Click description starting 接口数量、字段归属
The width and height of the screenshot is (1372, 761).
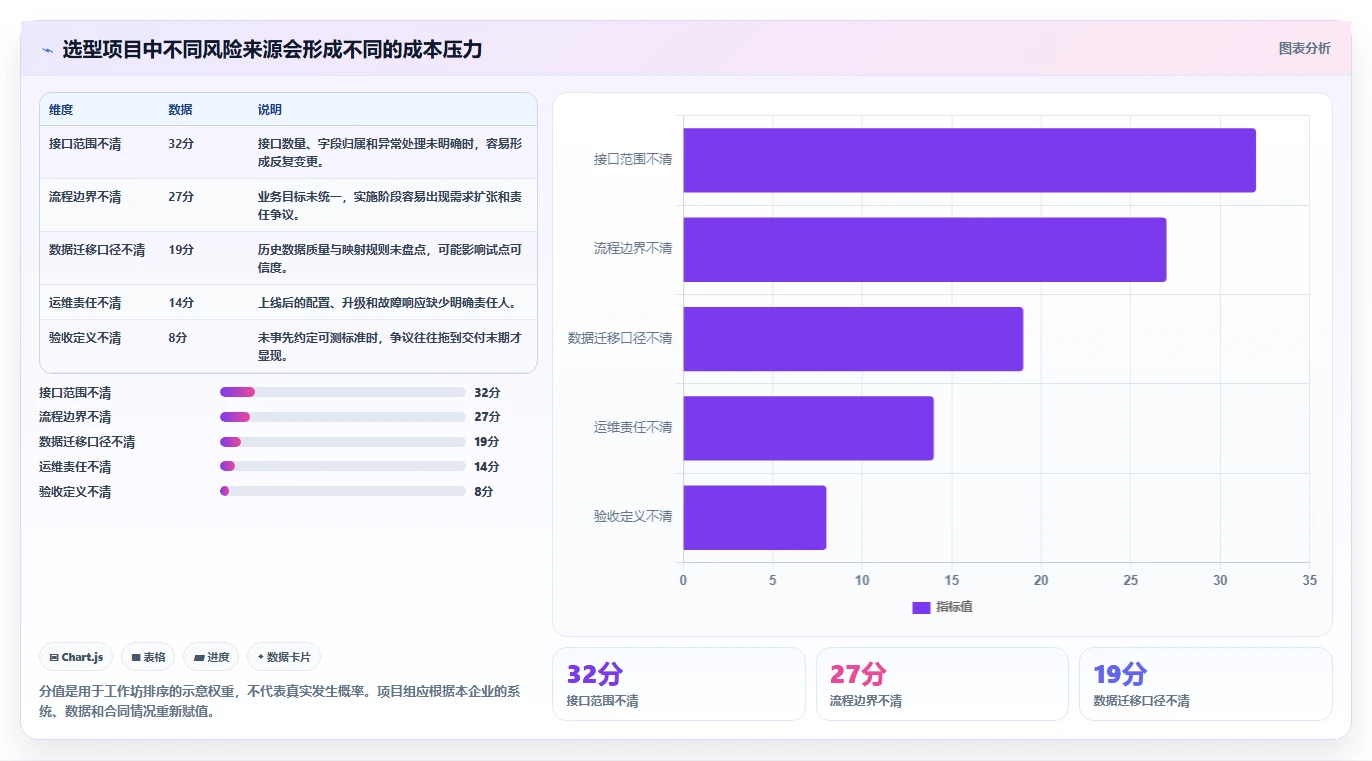pos(390,152)
